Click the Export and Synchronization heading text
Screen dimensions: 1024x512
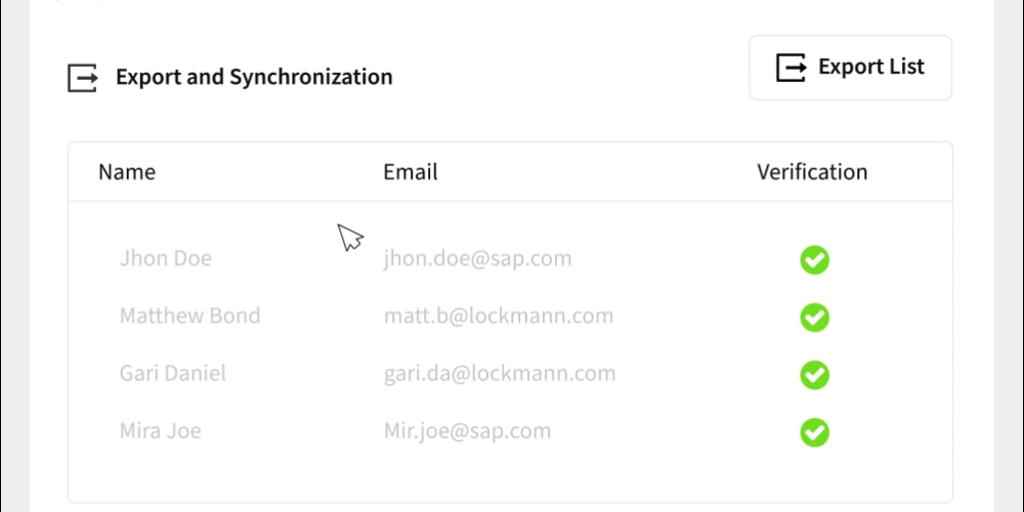254,77
